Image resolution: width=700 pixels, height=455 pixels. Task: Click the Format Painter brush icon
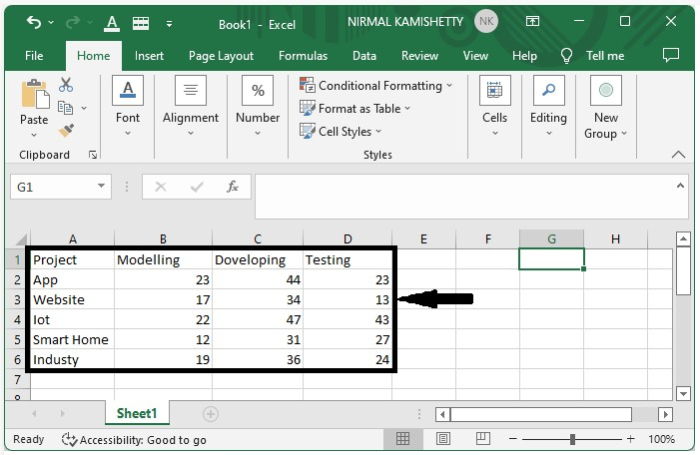tap(66, 130)
